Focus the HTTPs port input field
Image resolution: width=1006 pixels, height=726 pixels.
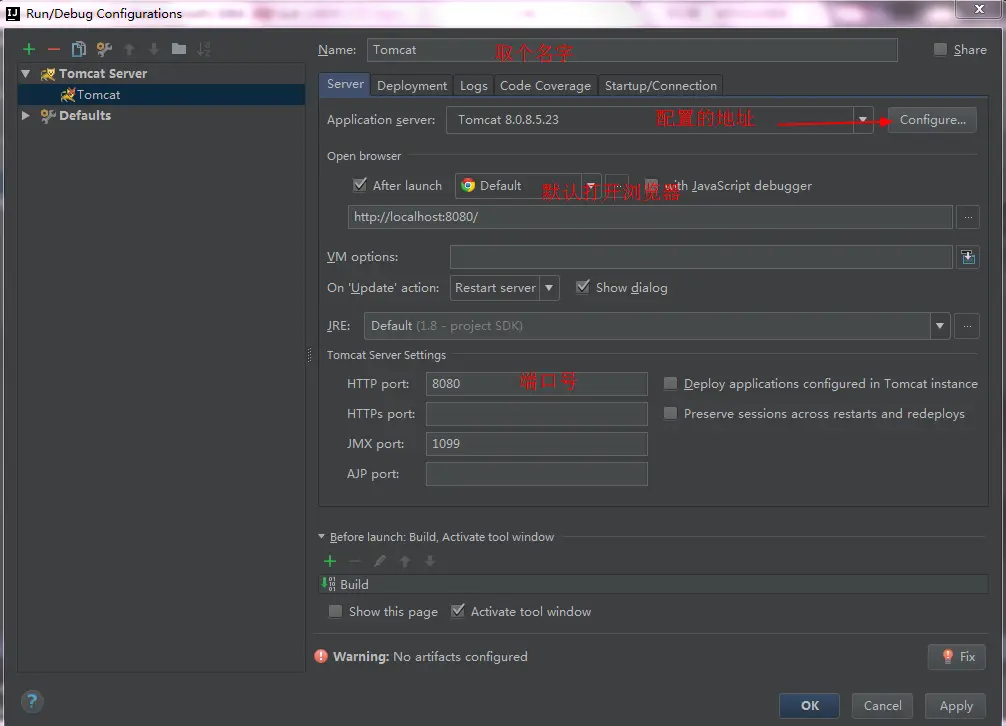(x=536, y=414)
